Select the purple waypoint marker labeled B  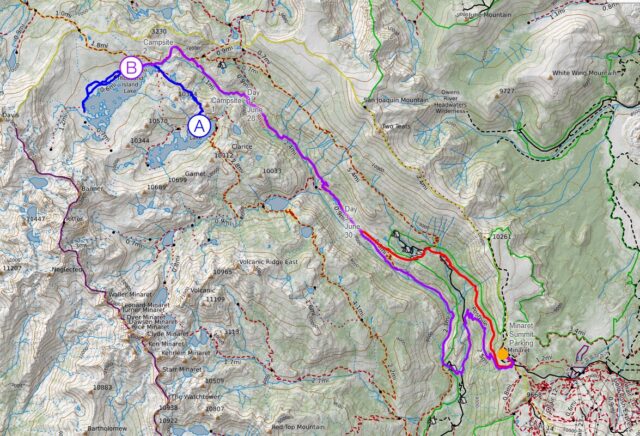(131, 67)
